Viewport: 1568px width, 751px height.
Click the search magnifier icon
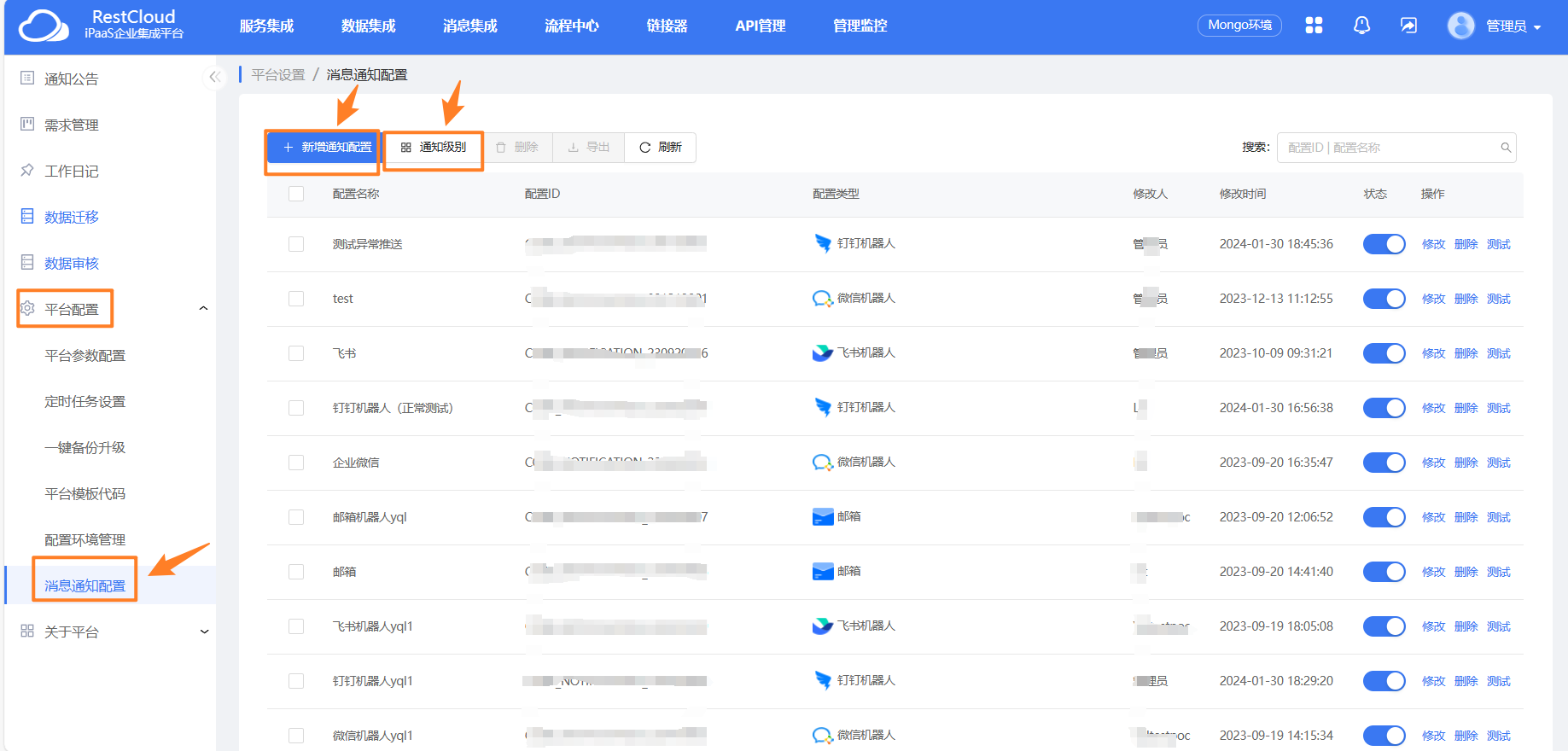[x=1506, y=148]
